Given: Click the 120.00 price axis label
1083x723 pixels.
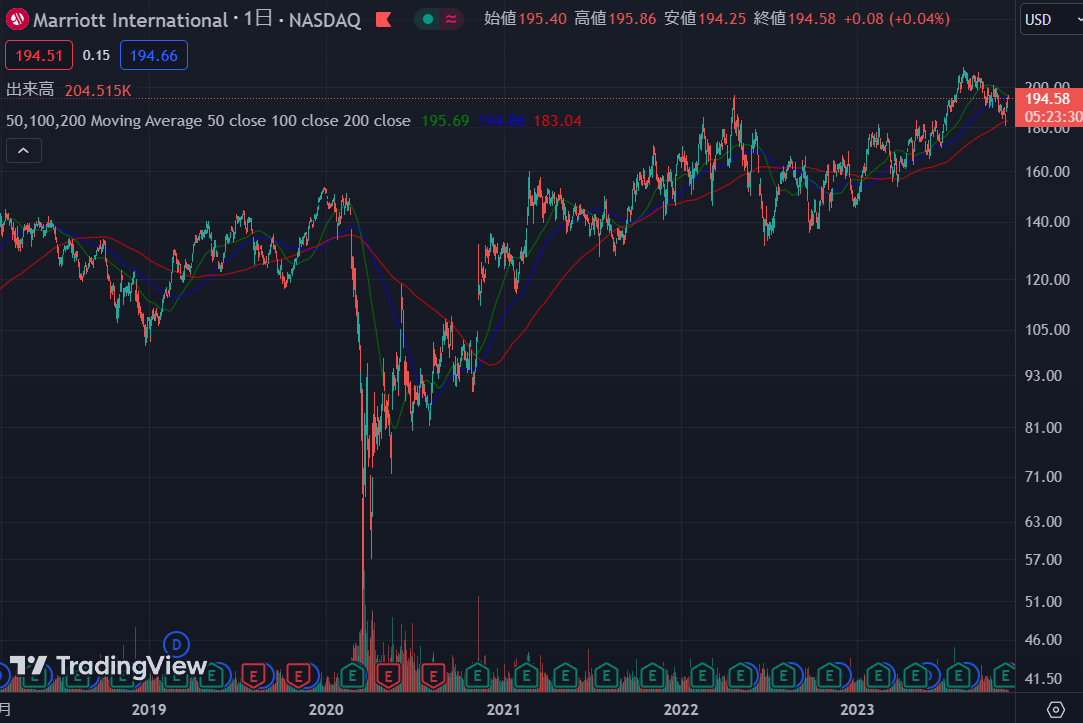Looking at the screenshot, I should click(1048, 280).
